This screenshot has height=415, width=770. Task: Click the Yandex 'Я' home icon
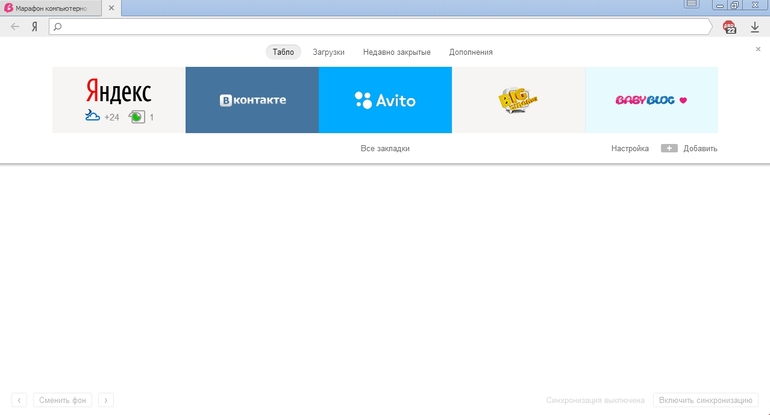(35, 27)
